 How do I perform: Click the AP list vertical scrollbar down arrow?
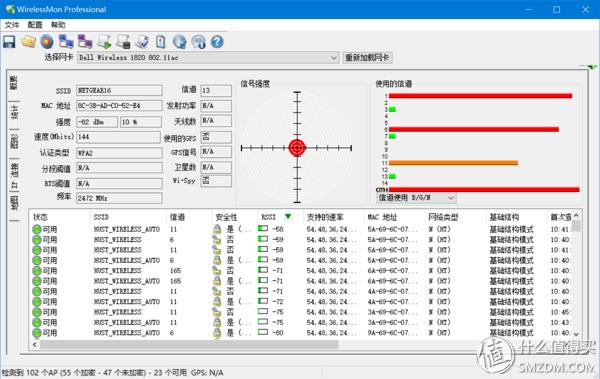pos(576,334)
